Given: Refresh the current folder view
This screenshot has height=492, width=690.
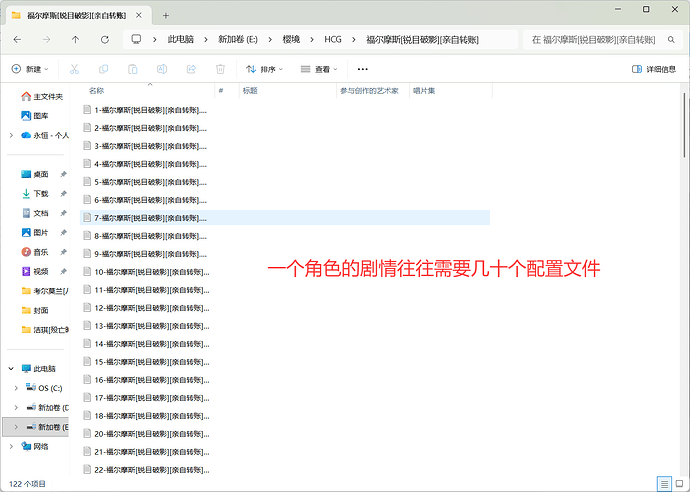Looking at the screenshot, I should [105, 40].
